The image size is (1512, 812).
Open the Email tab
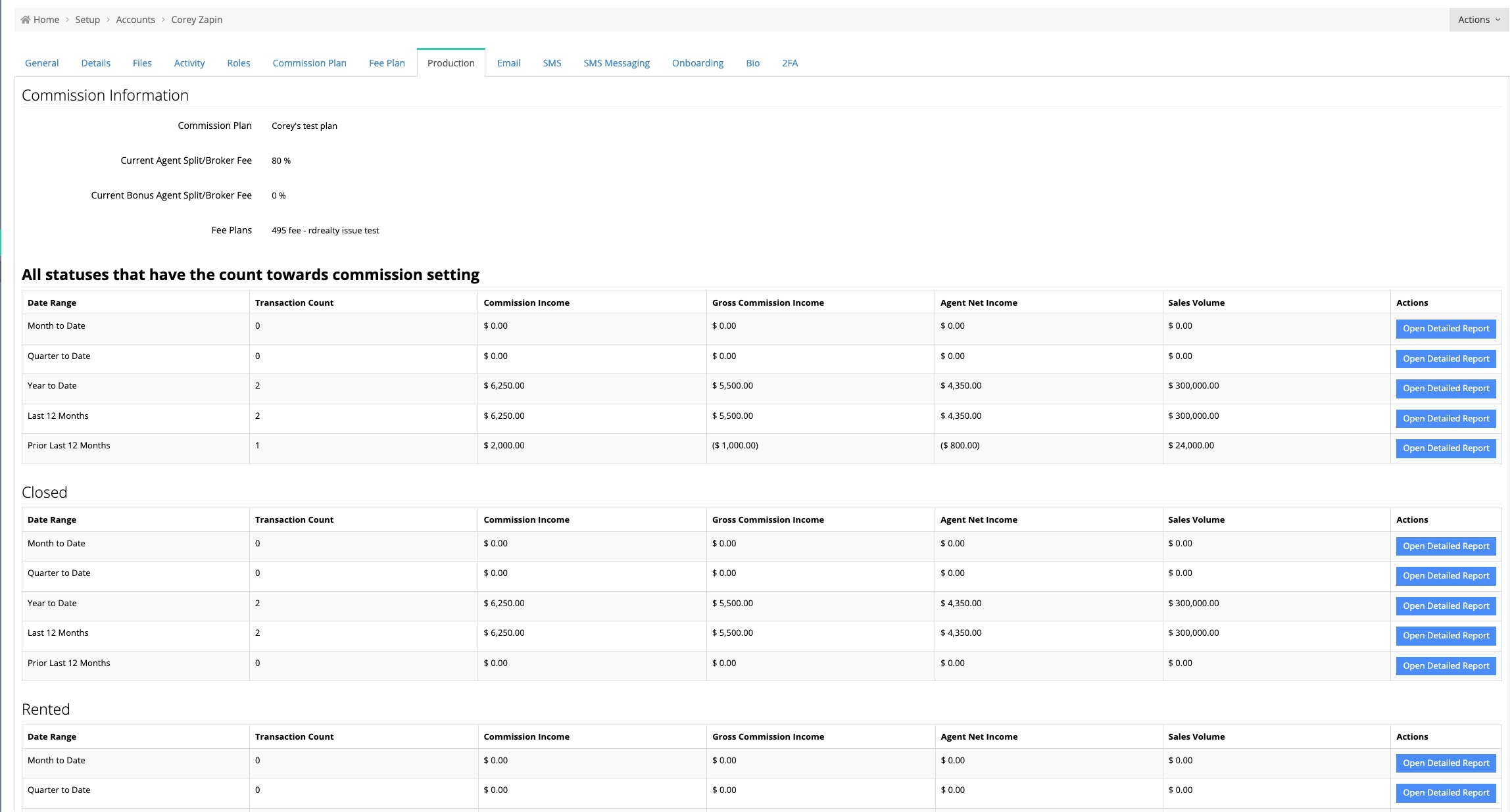point(508,63)
